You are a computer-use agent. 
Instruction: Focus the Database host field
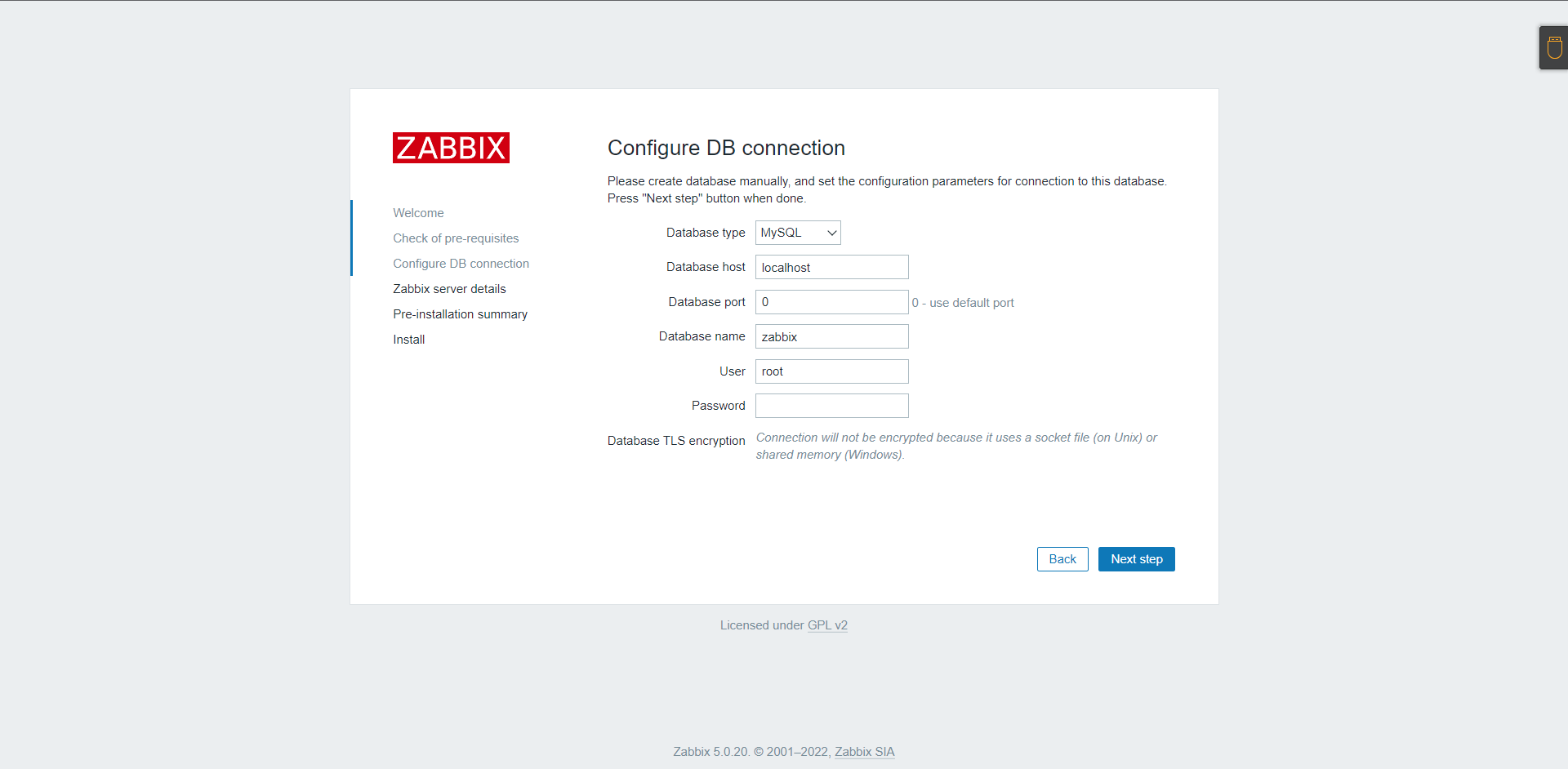tap(831, 267)
